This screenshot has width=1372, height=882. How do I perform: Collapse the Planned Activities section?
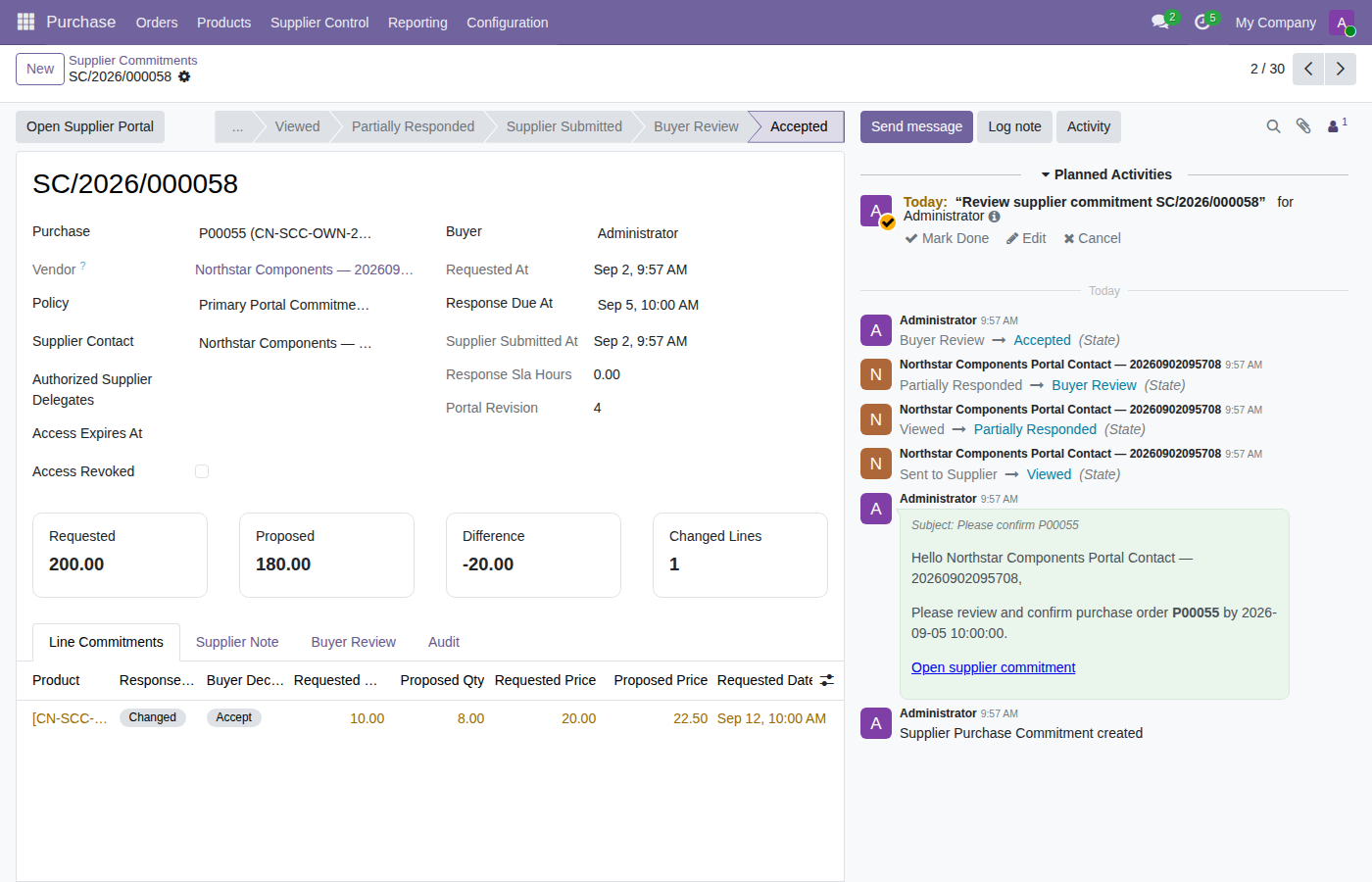pyautogui.click(x=1106, y=174)
